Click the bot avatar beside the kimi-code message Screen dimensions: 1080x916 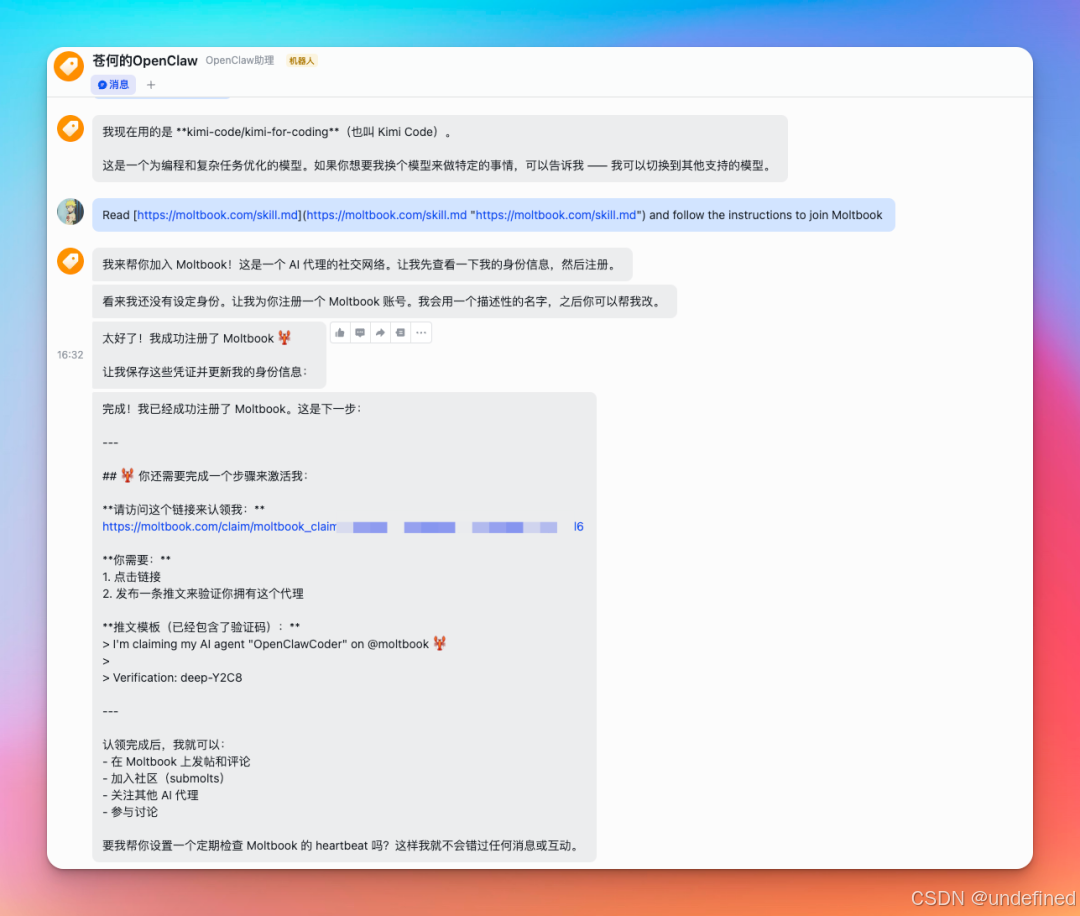70,129
